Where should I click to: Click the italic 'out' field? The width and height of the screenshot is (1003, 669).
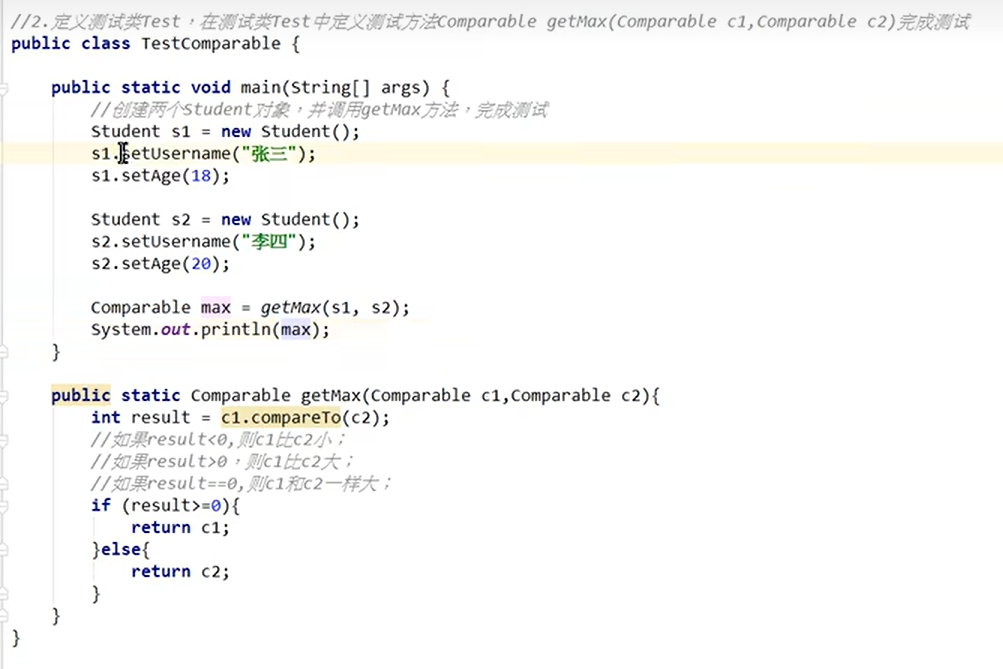[x=175, y=329]
